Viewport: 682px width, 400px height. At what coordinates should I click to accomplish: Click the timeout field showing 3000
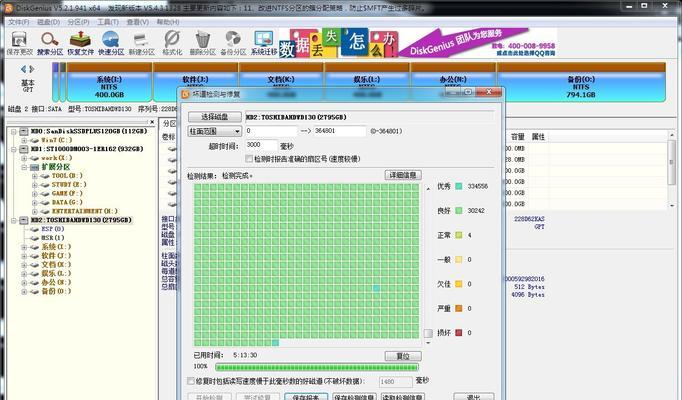[x=261, y=145]
